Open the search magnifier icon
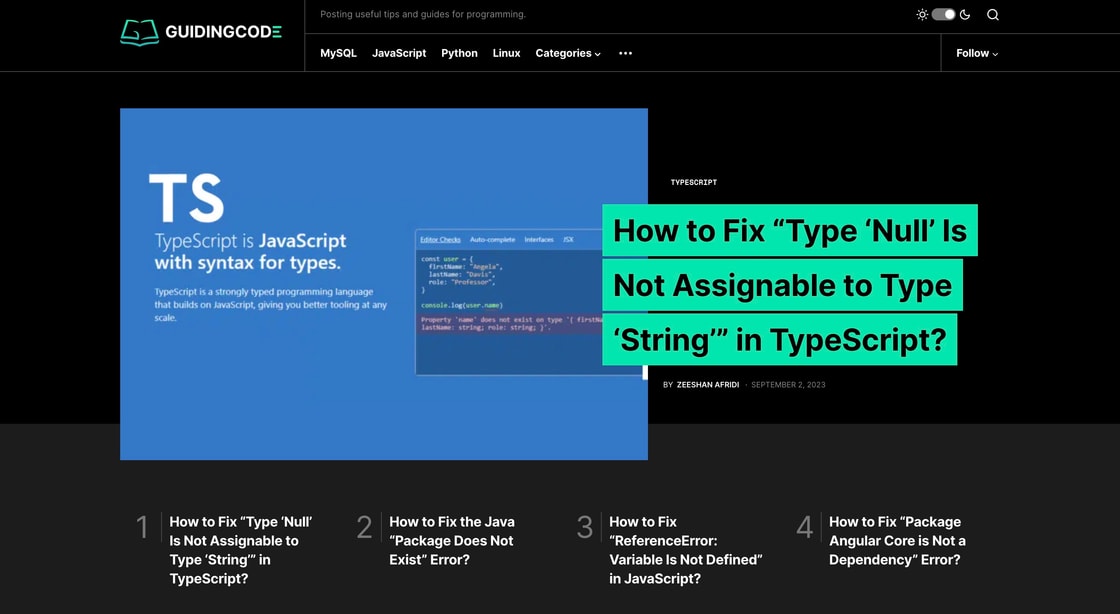The width and height of the screenshot is (1120, 614). (x=992, y=15)
